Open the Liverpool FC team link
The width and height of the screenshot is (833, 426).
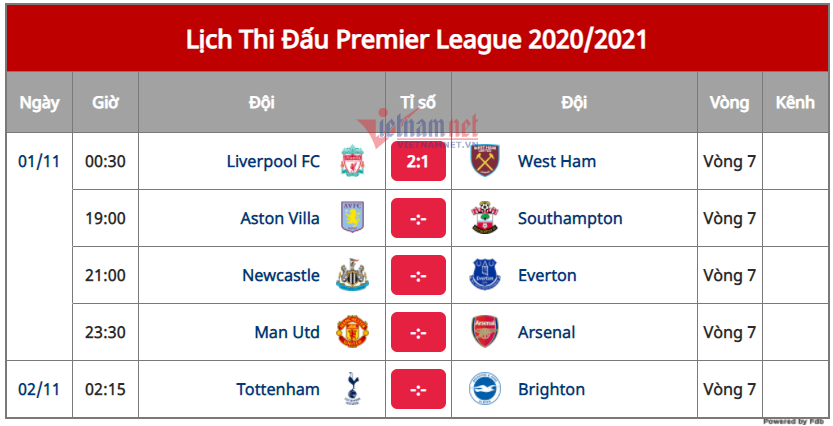(x=273, y=161)
